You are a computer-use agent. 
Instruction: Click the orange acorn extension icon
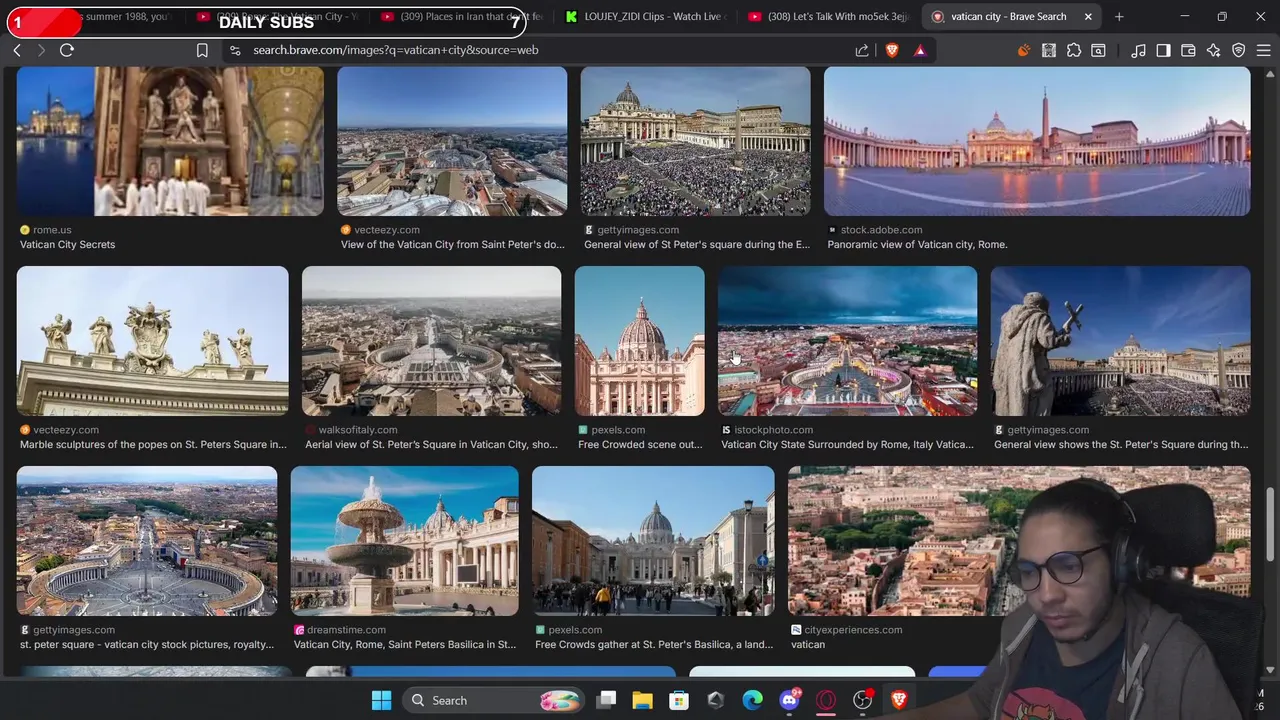click(1023, 50)
